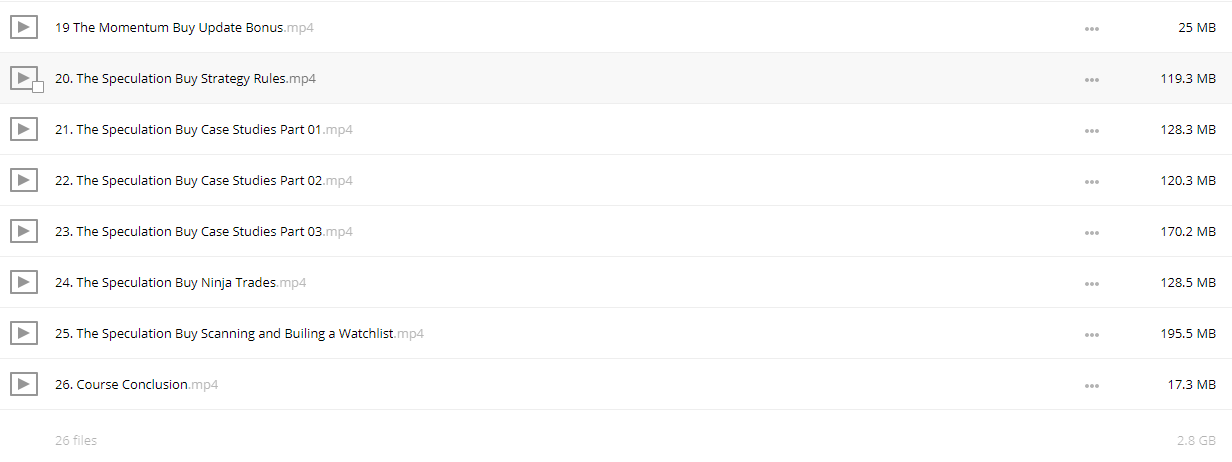Click video icon for Momentum Buy Update Bonus
Screen dimensions: 1232x462
(24, 28)
